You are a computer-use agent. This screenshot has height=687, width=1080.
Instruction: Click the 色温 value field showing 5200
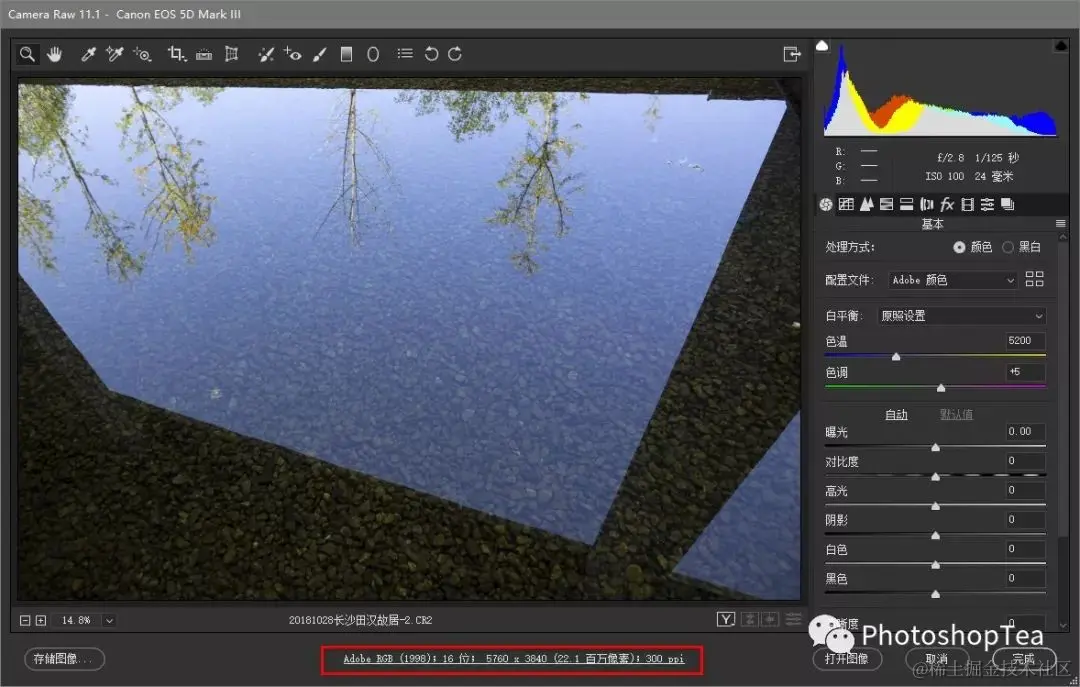click(1025, 340)
